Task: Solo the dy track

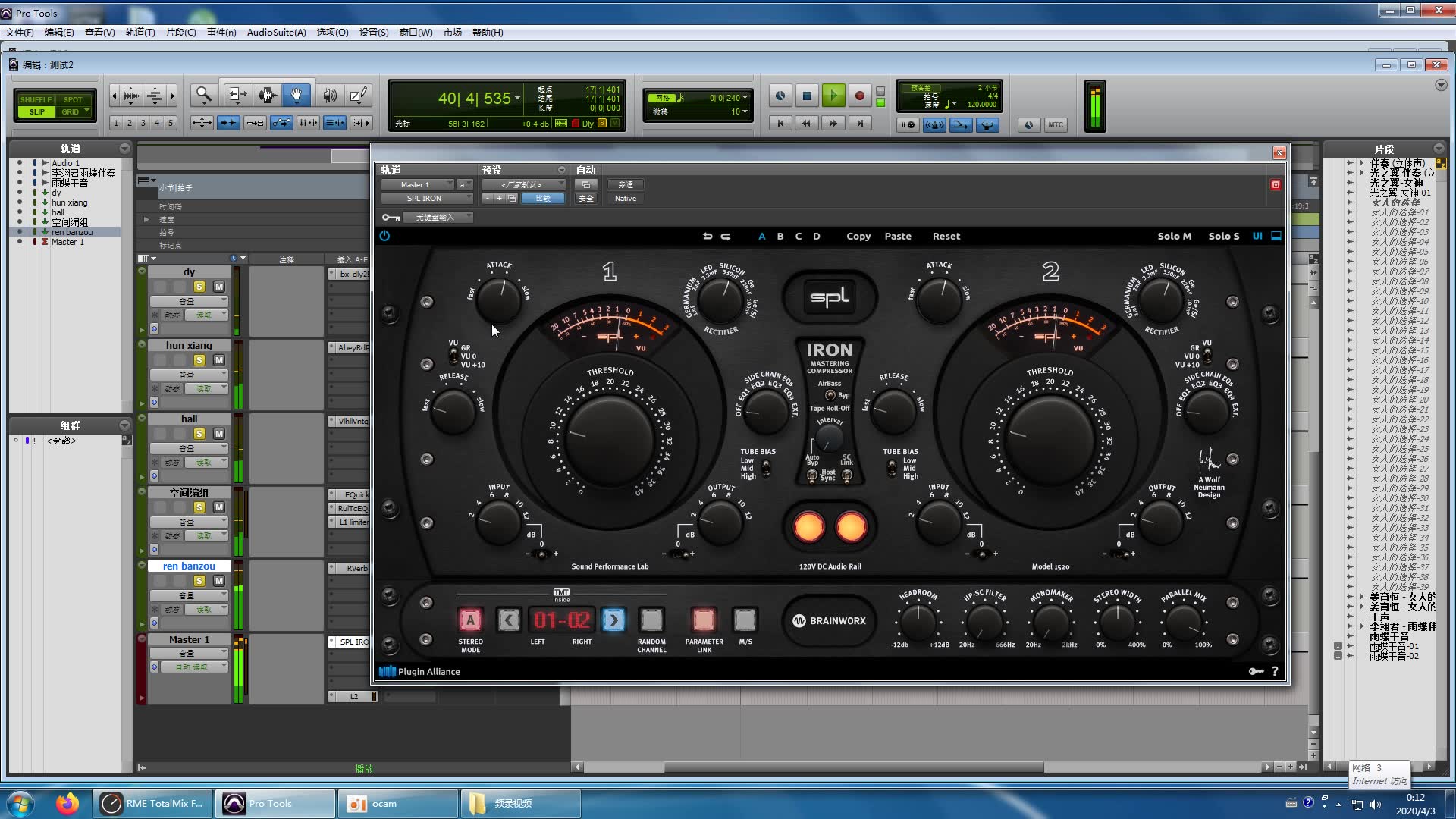Action: click(199, 287)
